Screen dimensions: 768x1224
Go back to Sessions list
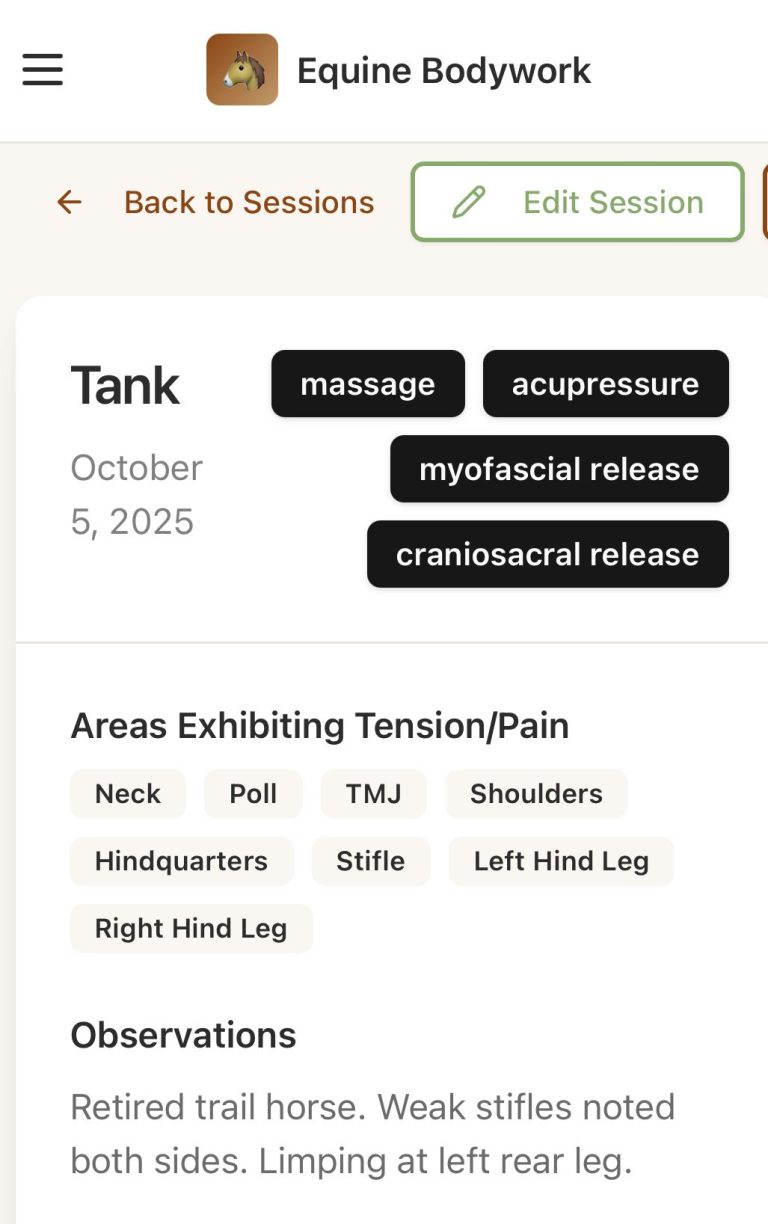248,202
